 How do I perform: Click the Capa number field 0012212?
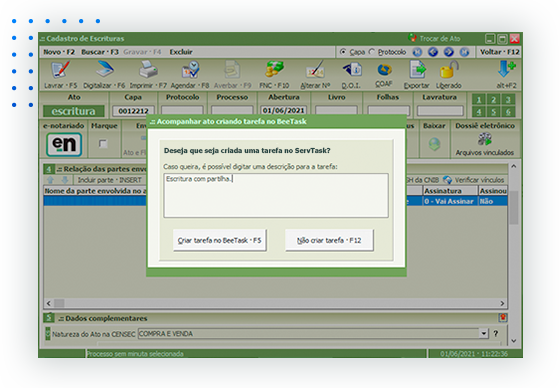pyautogui.click(x=133, y=111)
